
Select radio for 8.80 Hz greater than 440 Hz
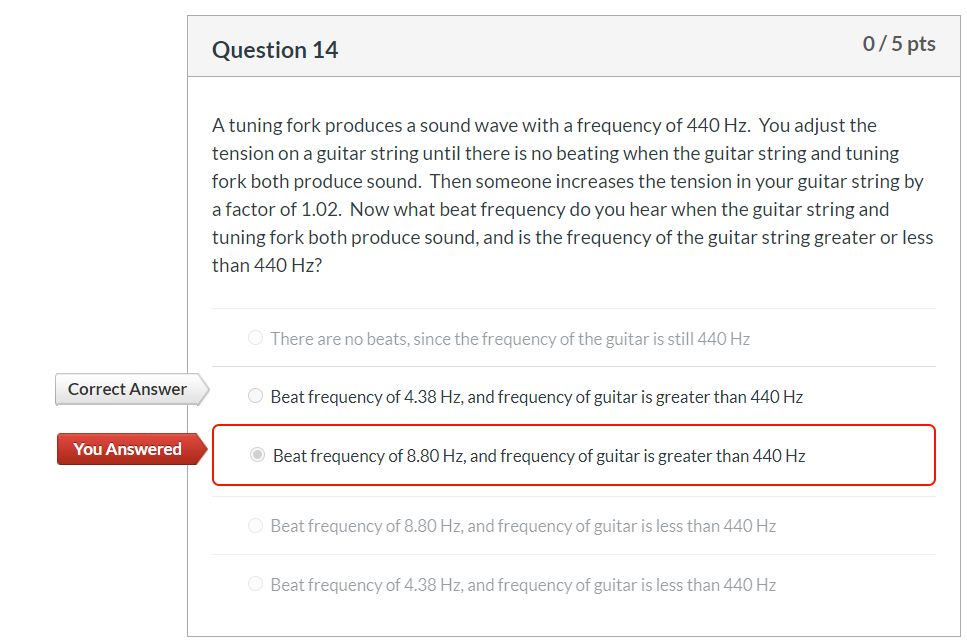[x=257, y=455]
